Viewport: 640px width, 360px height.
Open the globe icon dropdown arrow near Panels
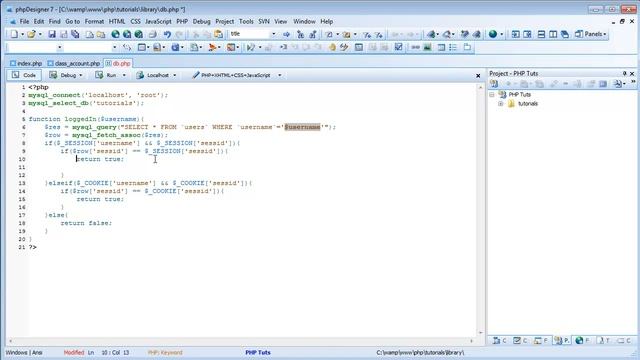tap(502, 34)
